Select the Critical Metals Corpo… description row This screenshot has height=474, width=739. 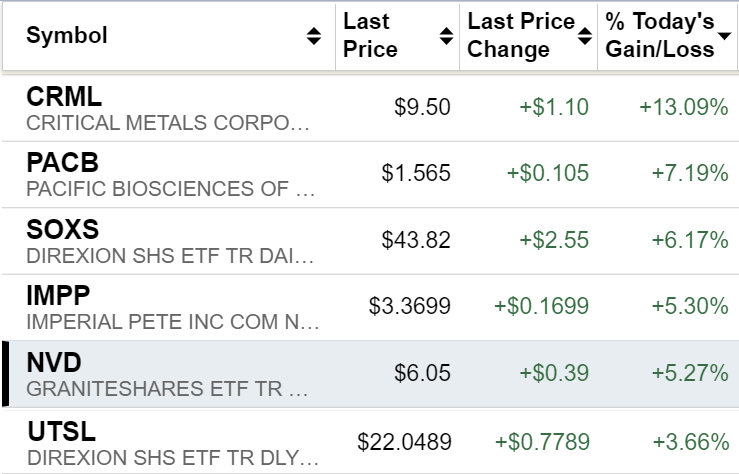coord(169,123)
